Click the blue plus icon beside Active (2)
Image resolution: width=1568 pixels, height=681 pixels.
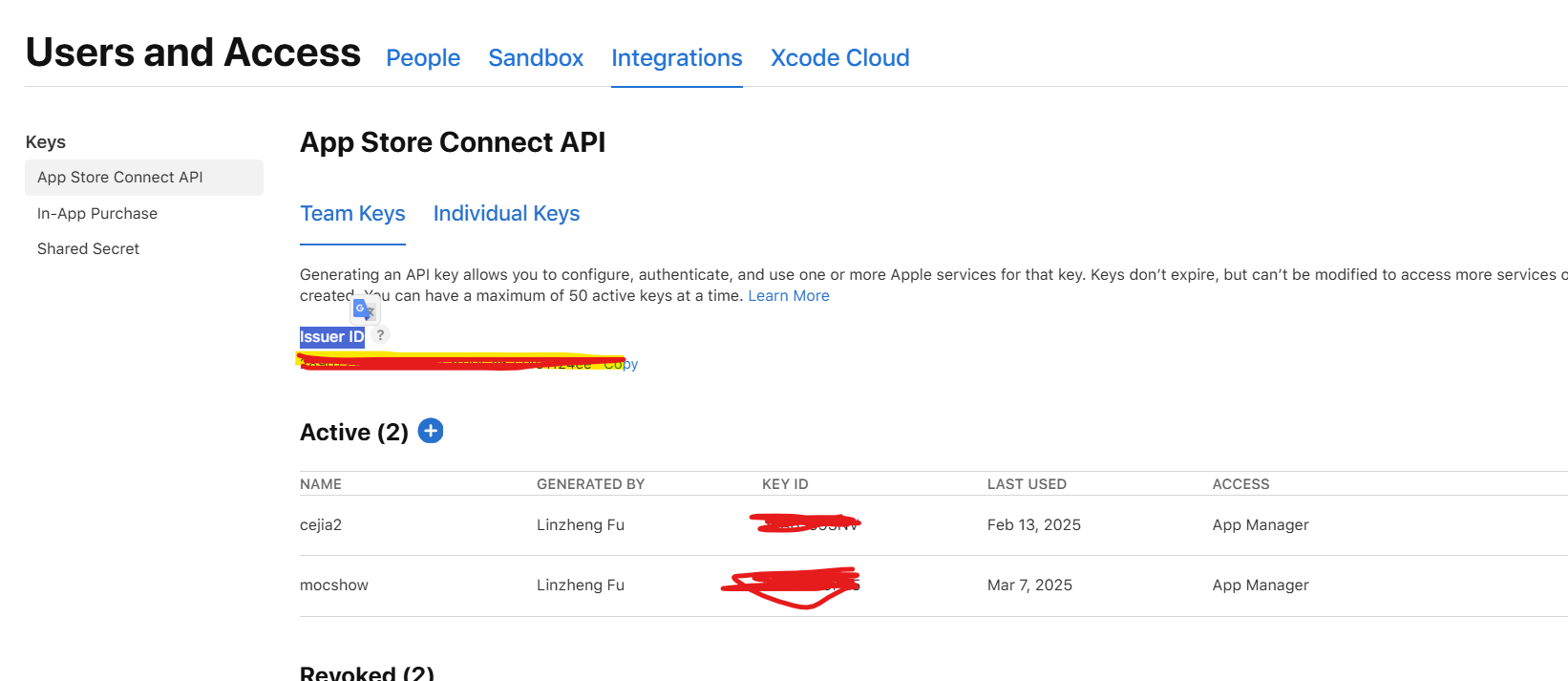(x=431, y=432)
